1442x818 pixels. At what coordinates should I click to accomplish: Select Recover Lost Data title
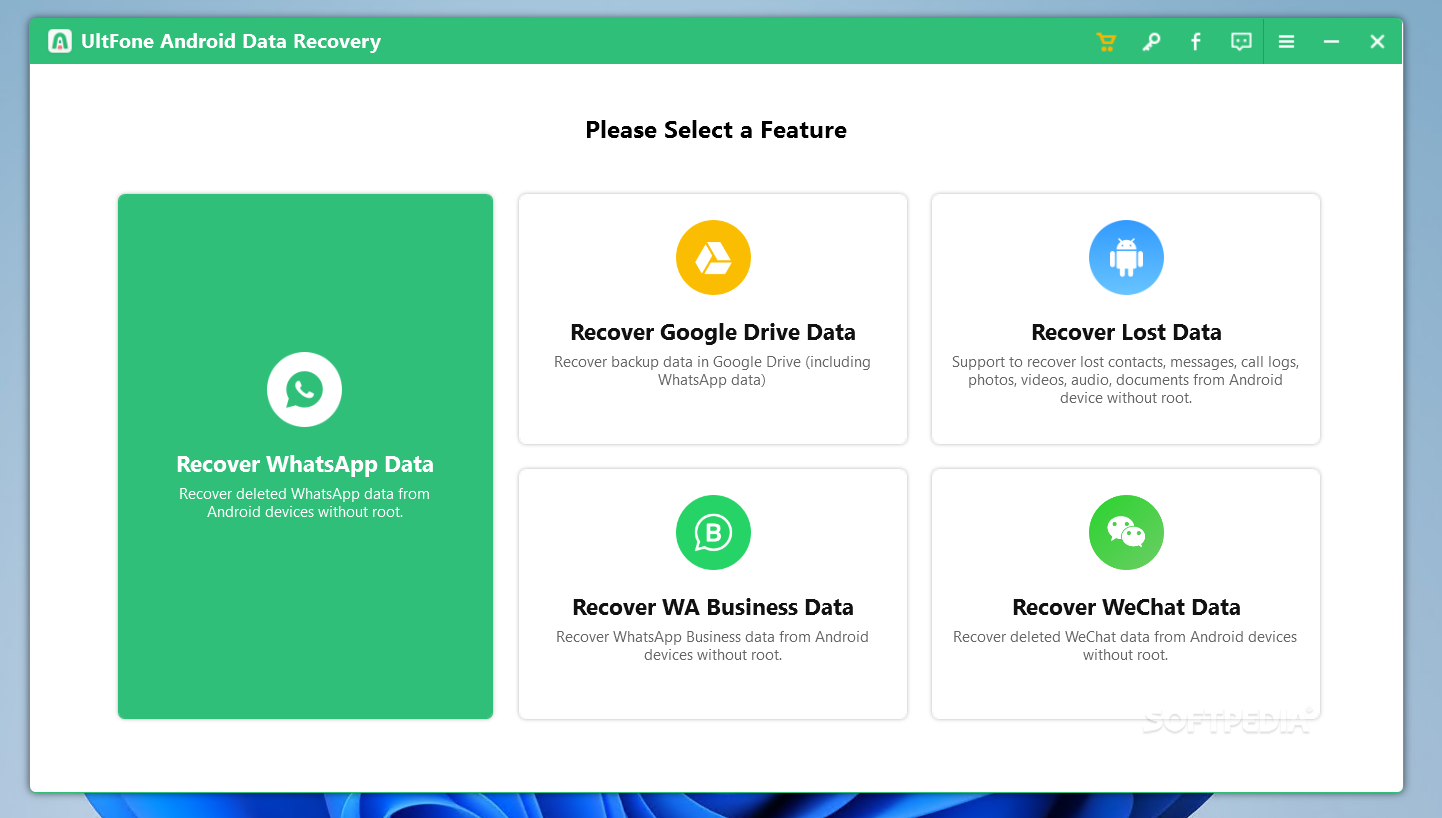(1126, 332)
